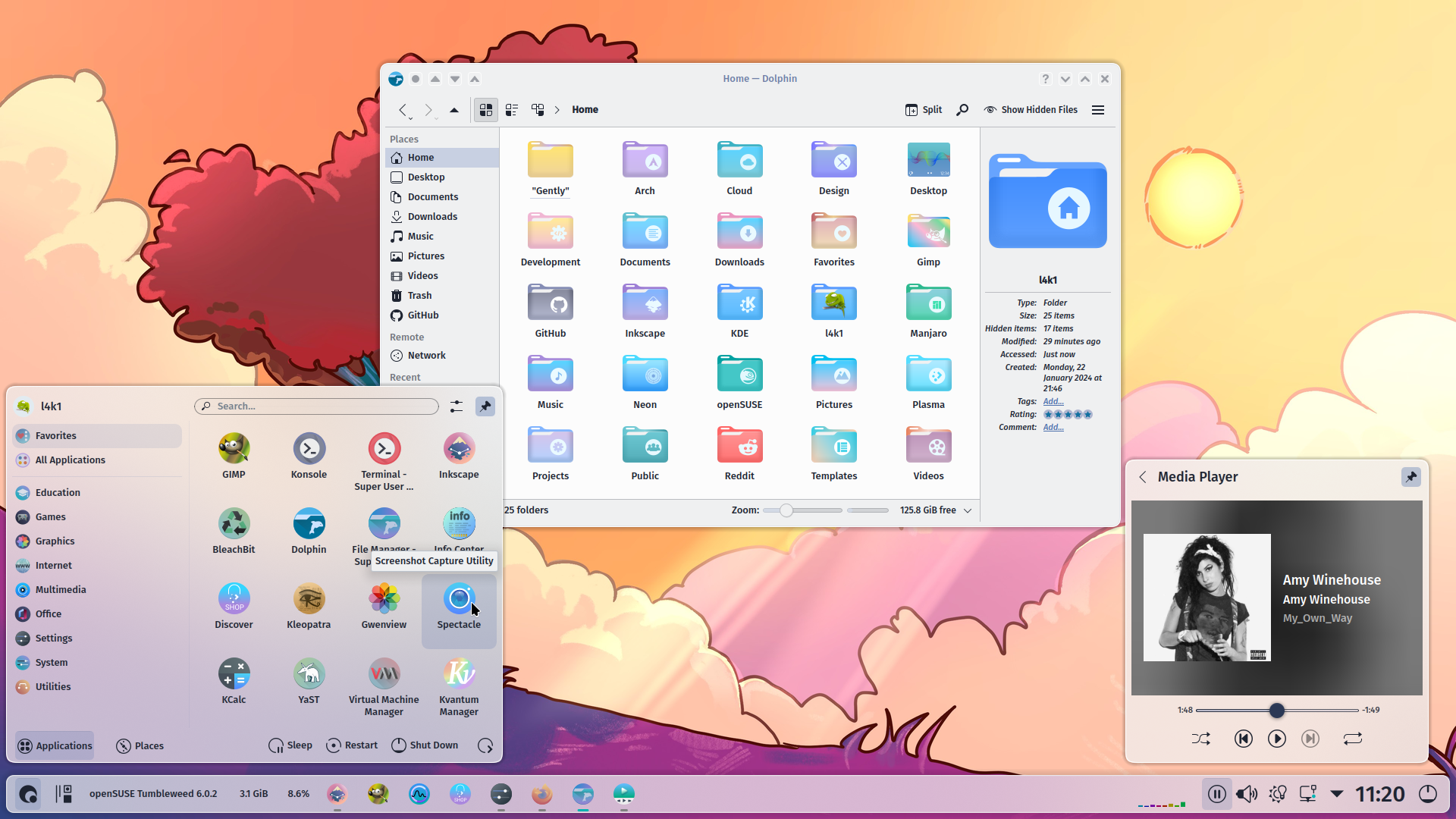
Task: Open Dolphin hamburger menu
Action: tap(1097, 110)
